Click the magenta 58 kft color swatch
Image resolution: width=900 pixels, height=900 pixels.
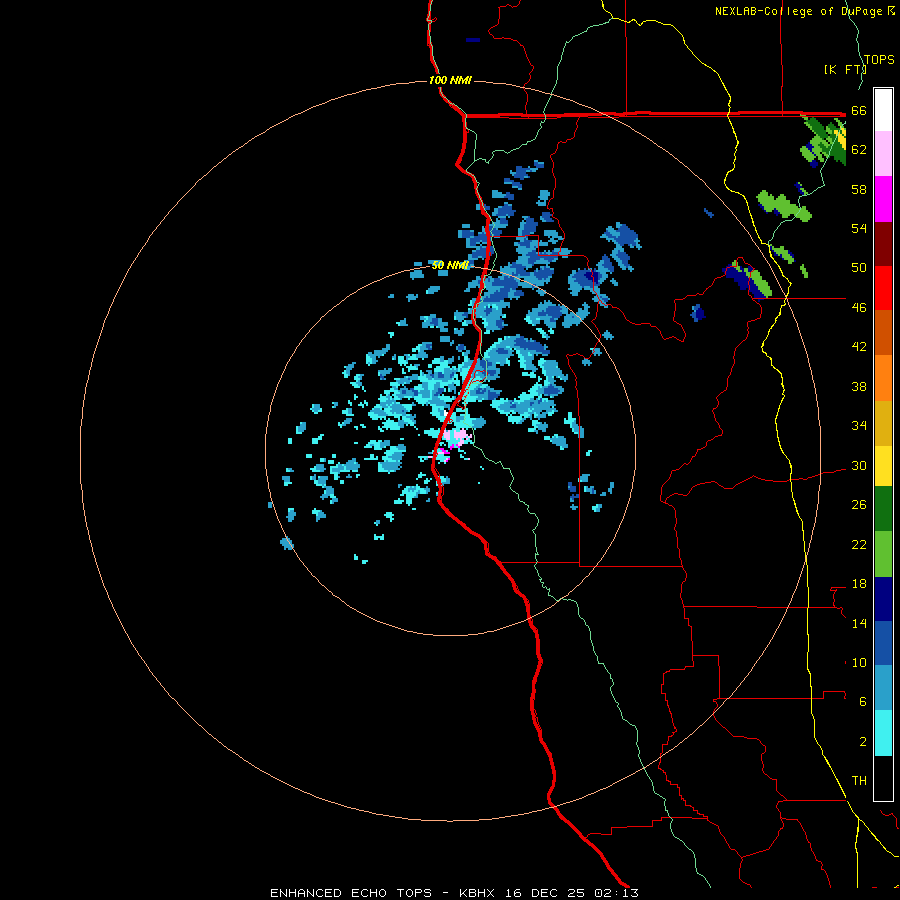coord(883,199)
